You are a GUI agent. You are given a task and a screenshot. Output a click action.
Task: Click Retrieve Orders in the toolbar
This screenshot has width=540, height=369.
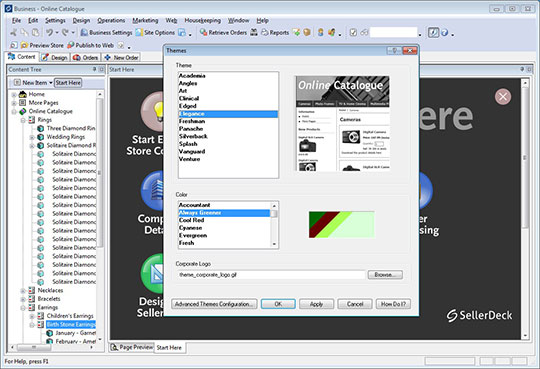coord(224,33)
